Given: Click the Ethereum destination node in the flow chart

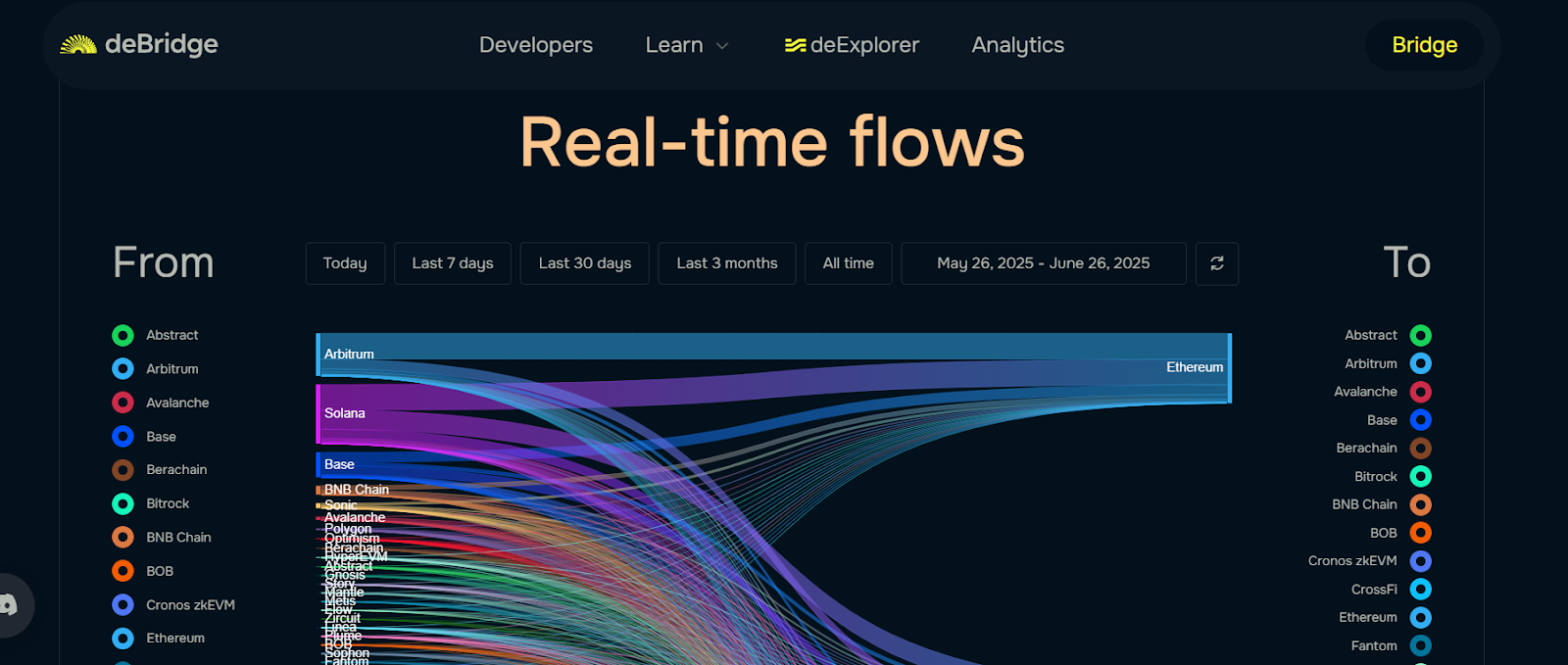Looking at the screenshot, I should (1229, 368).
